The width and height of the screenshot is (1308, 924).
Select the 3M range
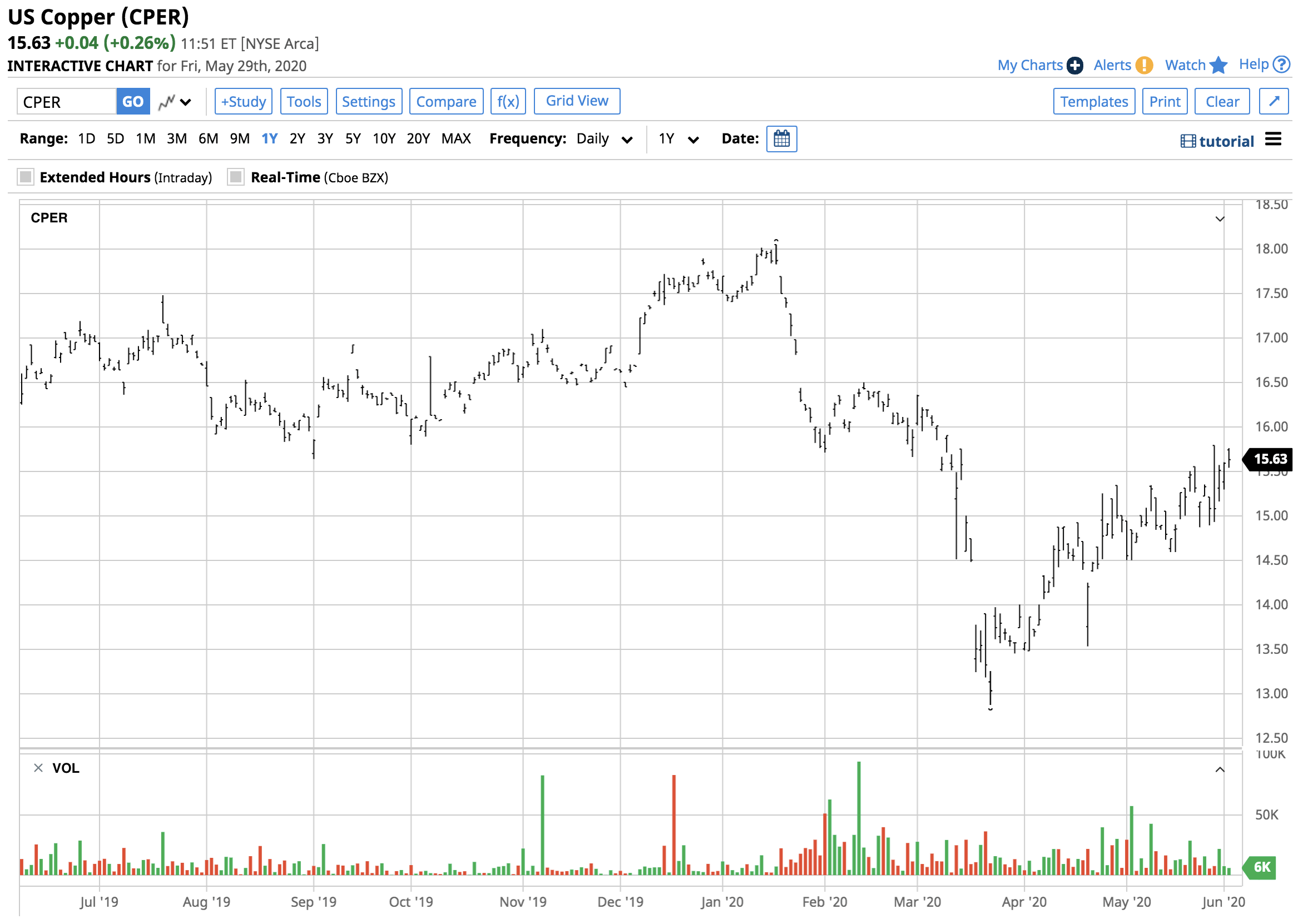tap(177, 139)
